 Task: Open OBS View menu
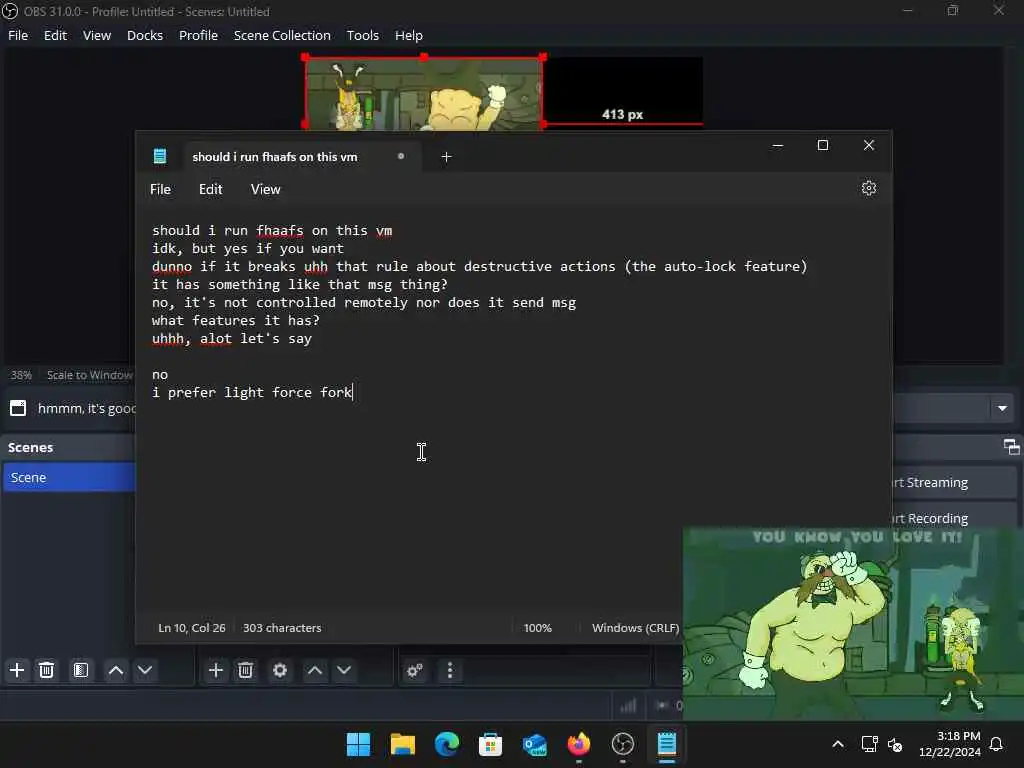[x=97, y=35]
